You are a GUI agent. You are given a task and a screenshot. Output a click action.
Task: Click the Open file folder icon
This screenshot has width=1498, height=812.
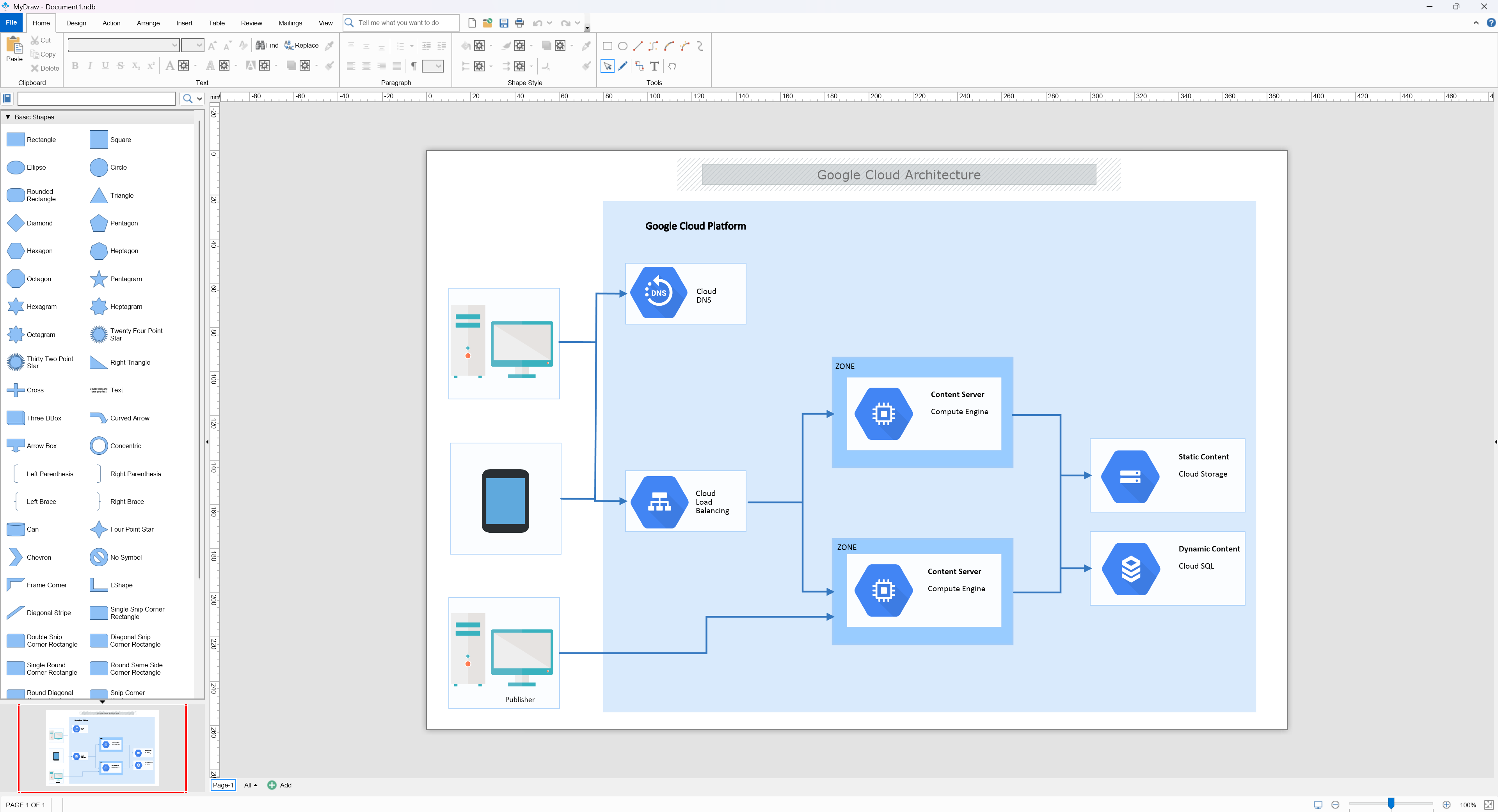pos(487,23)
